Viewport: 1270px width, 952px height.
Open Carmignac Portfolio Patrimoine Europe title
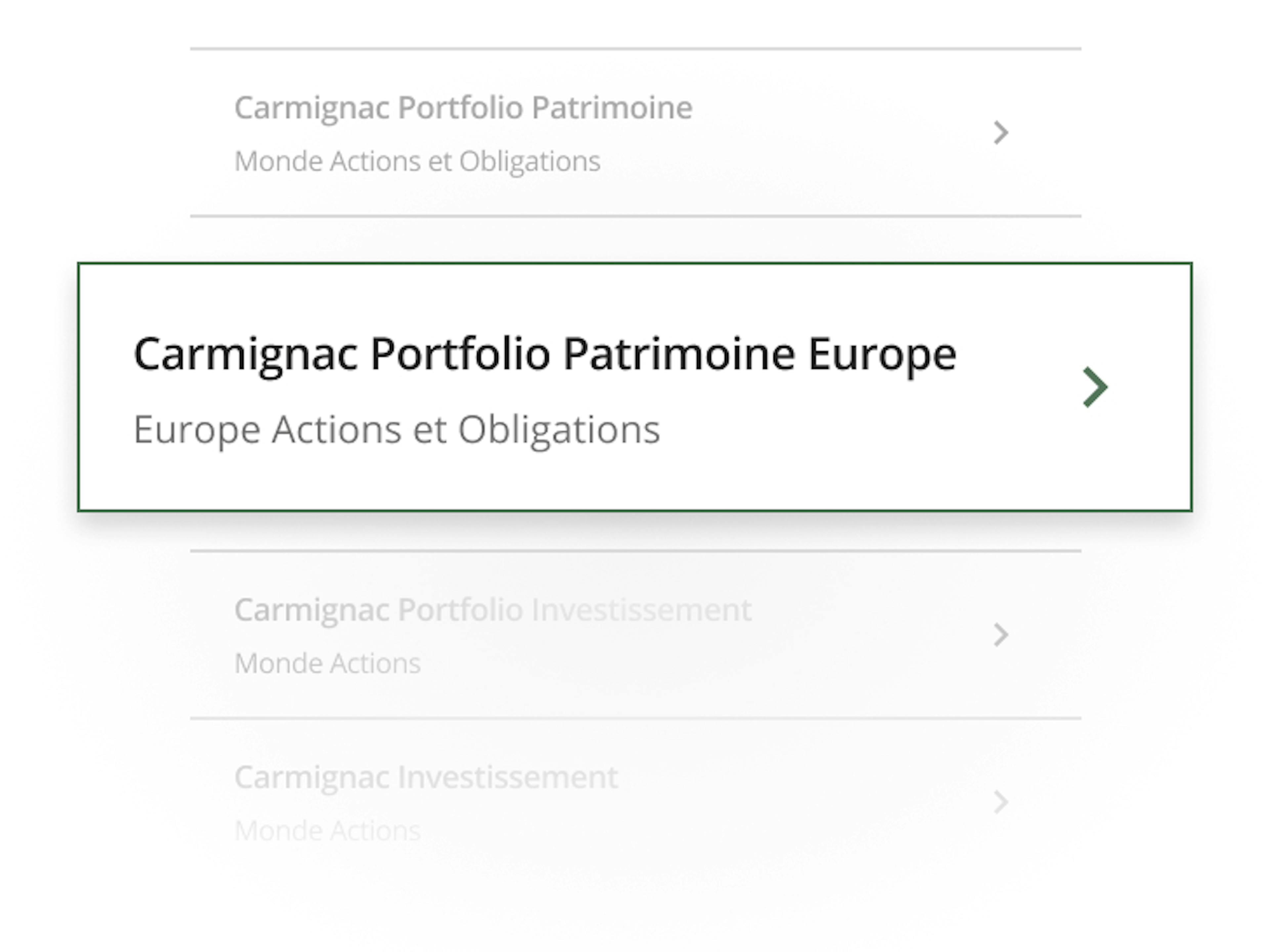(544, 354)
